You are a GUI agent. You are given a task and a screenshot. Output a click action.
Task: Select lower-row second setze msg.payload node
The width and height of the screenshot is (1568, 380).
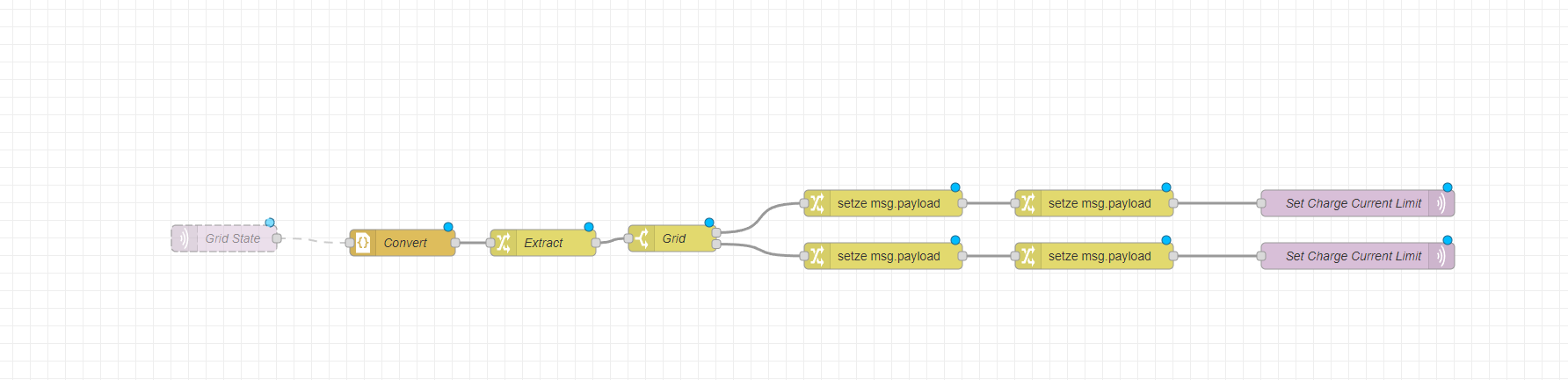[x=1094, y=256]
